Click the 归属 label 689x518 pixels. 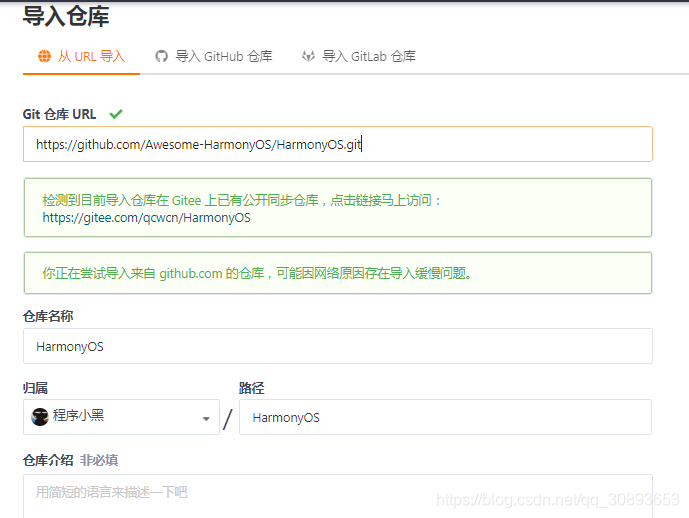(36, 388)
